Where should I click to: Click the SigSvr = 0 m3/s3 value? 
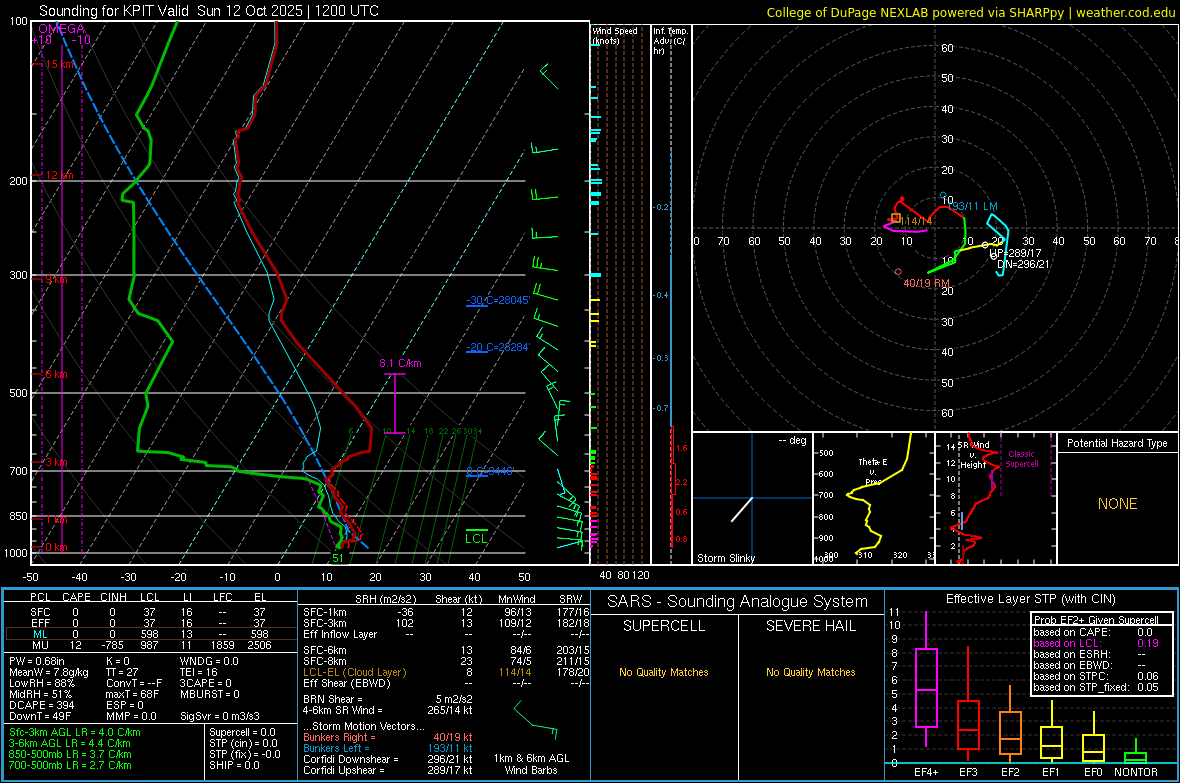point(220,716)
